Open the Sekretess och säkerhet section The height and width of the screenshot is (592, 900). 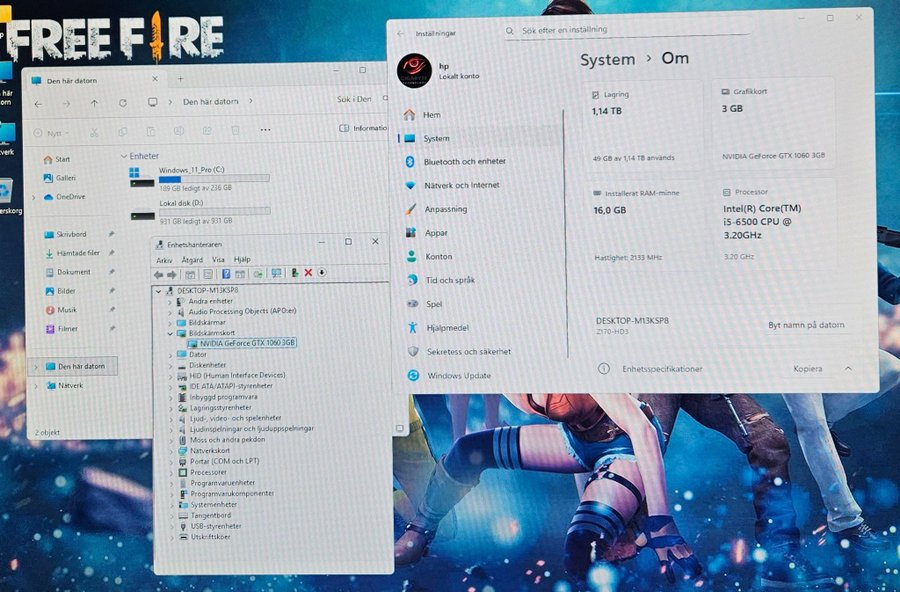(x=468, y=352)
